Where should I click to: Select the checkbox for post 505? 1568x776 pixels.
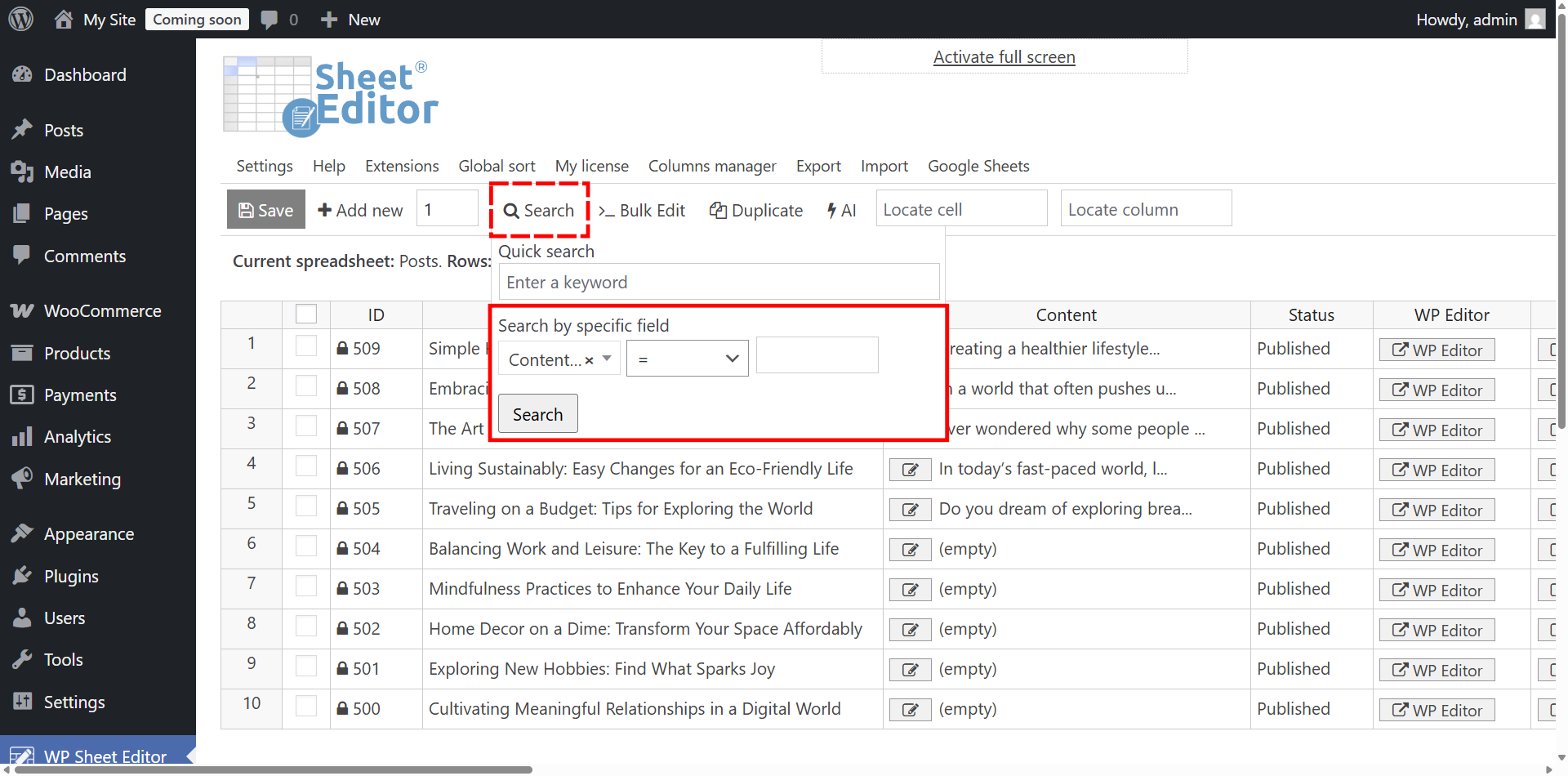(306, 506)
